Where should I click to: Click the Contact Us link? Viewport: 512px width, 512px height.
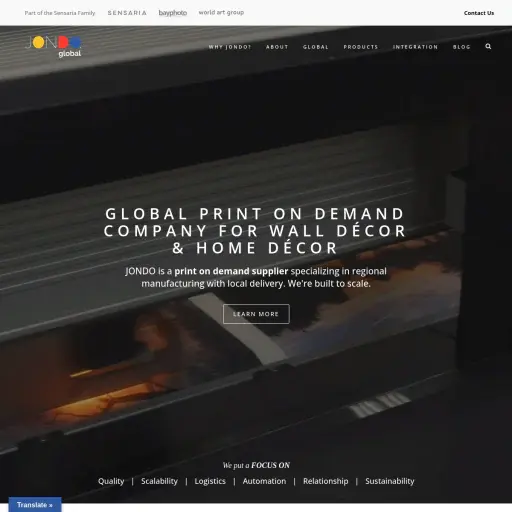tap(479, 13)
